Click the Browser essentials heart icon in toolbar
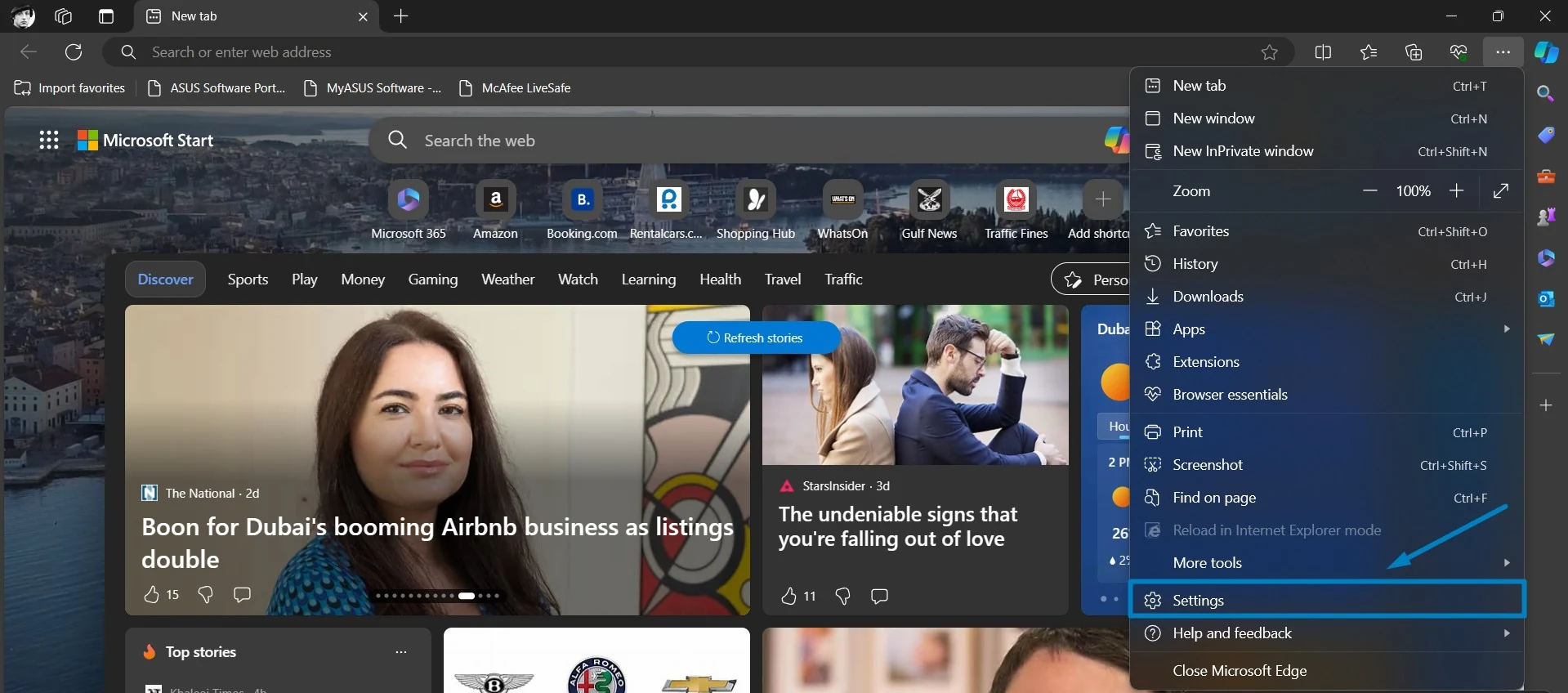Screen dimensions: 1568x693 pos(1459,52)
